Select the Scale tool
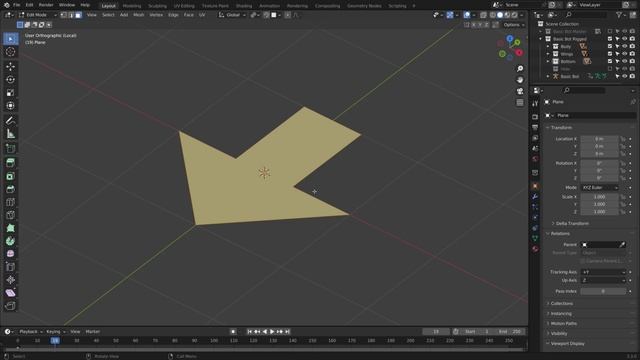 tap(11, 93)
